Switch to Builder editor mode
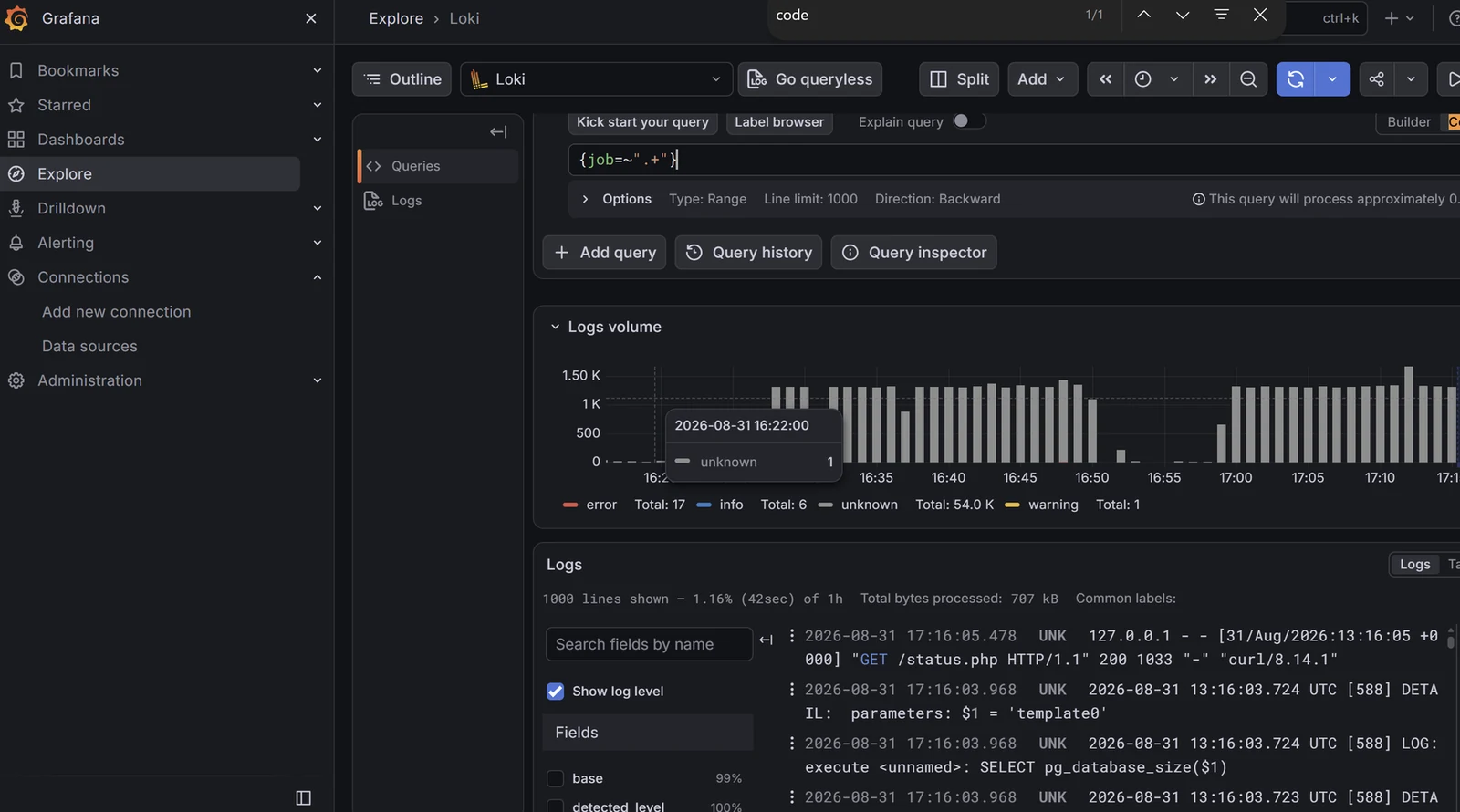This screenshot has height=812, width=1460. pos(1409,122)
